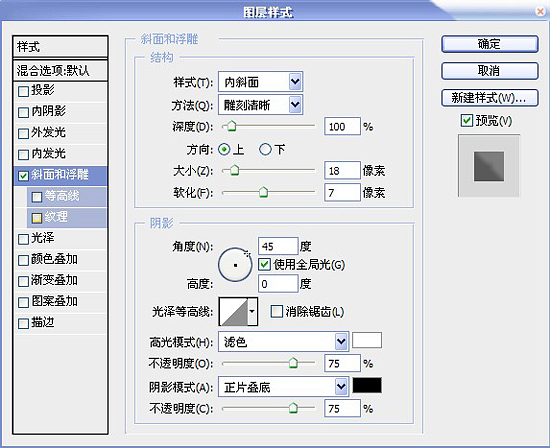550x448 pixels.
Task: Select the 纹理 sub-entry
Action: (67, 218)
